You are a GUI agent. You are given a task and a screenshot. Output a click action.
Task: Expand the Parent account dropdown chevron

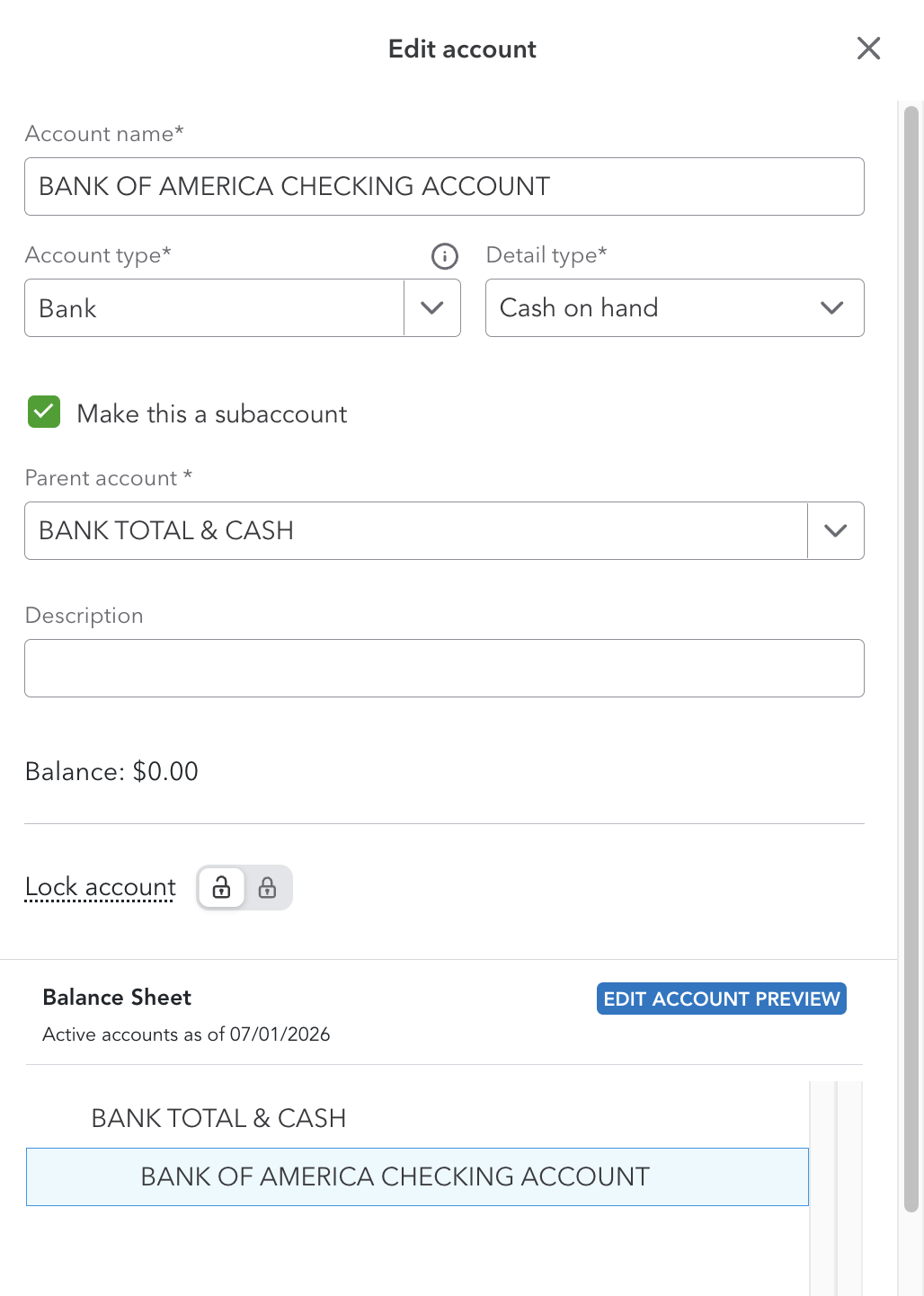(x=836, y=531)
